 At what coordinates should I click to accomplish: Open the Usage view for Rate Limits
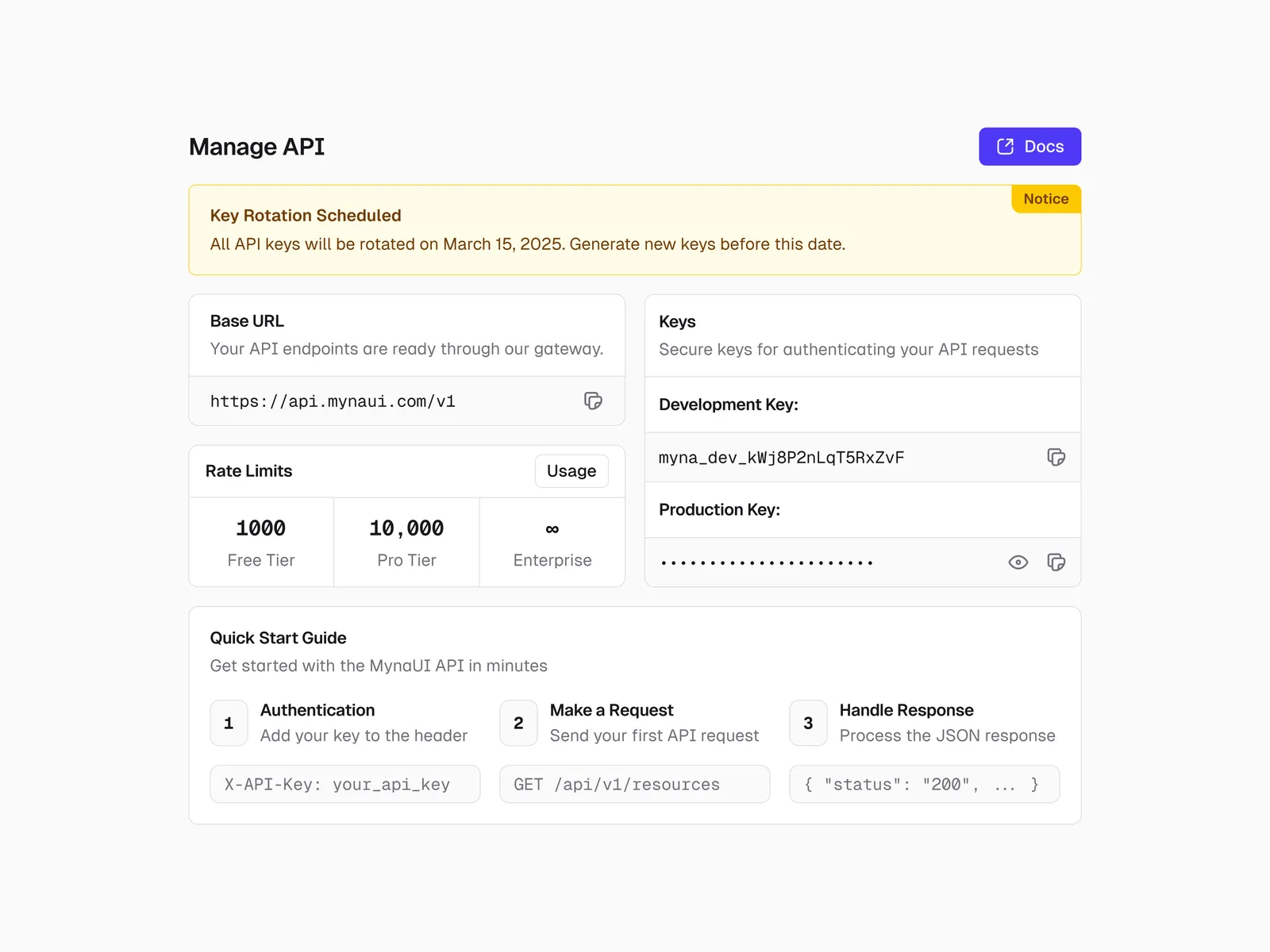[x=571, y=471]
